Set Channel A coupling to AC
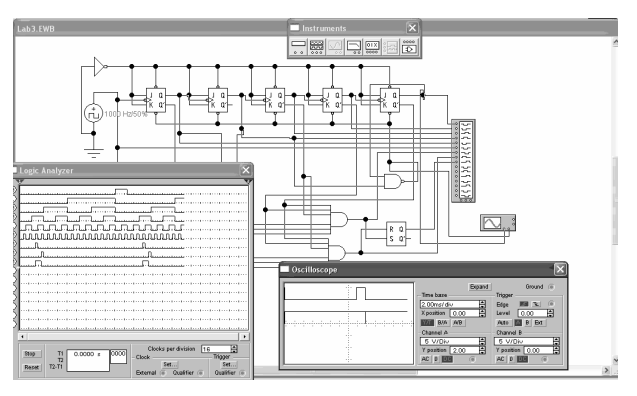This screenshot has width=637, height=396. [x=425, y=359]
